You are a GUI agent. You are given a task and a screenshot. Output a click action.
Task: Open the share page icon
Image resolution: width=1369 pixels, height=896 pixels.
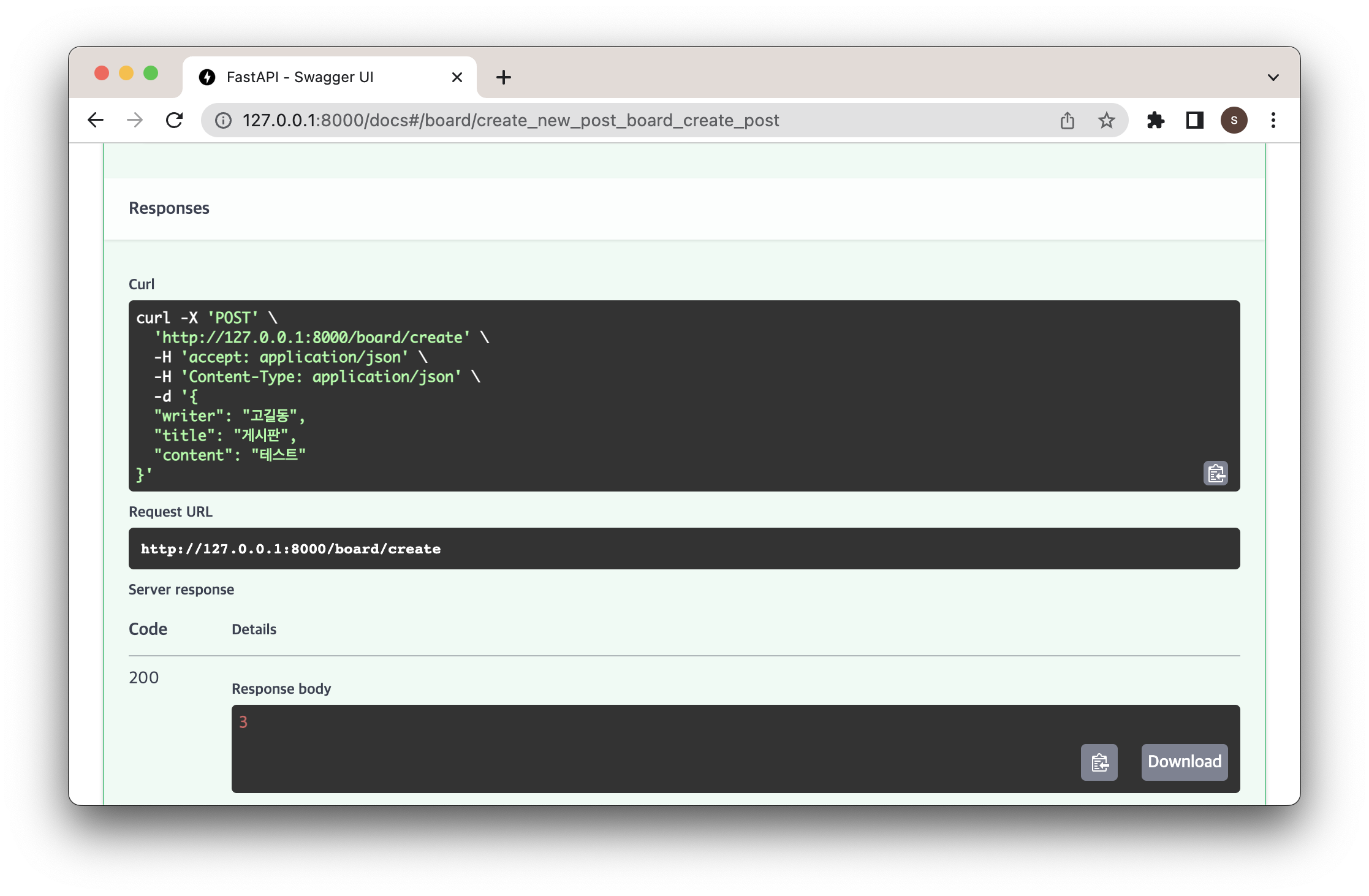pos(1068,120)
